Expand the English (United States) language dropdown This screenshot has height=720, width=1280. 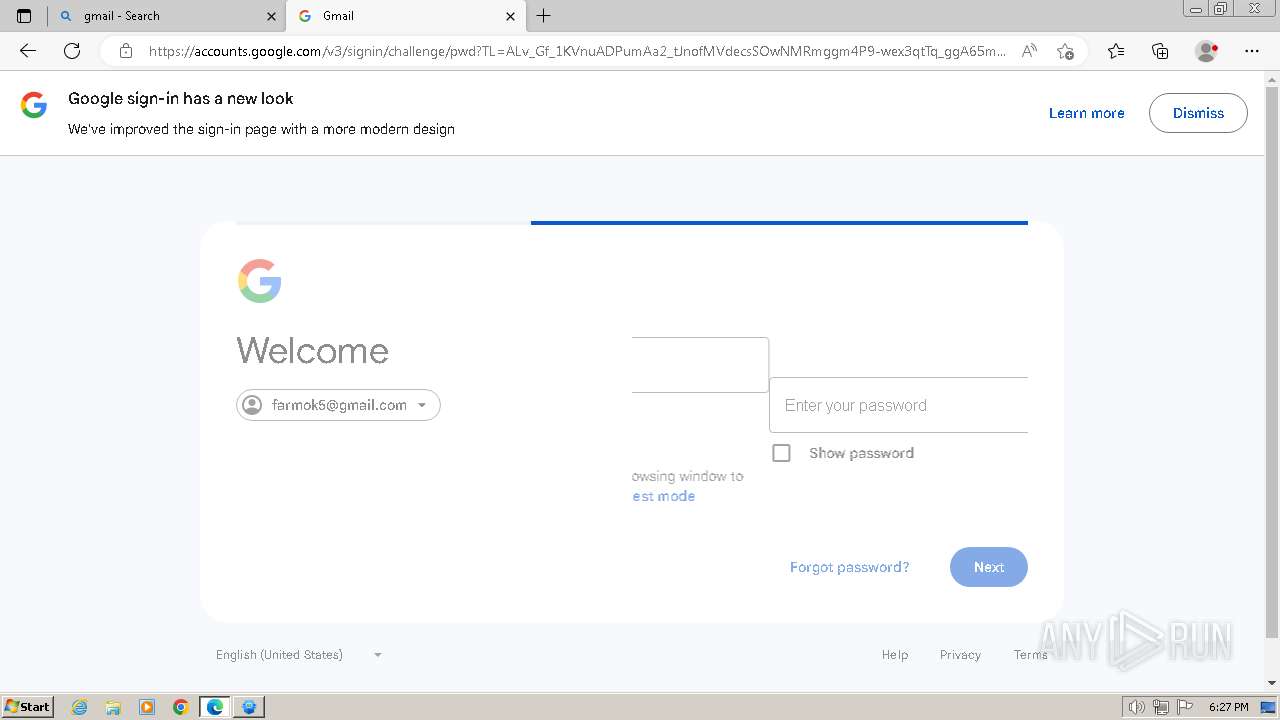point(299,655)
